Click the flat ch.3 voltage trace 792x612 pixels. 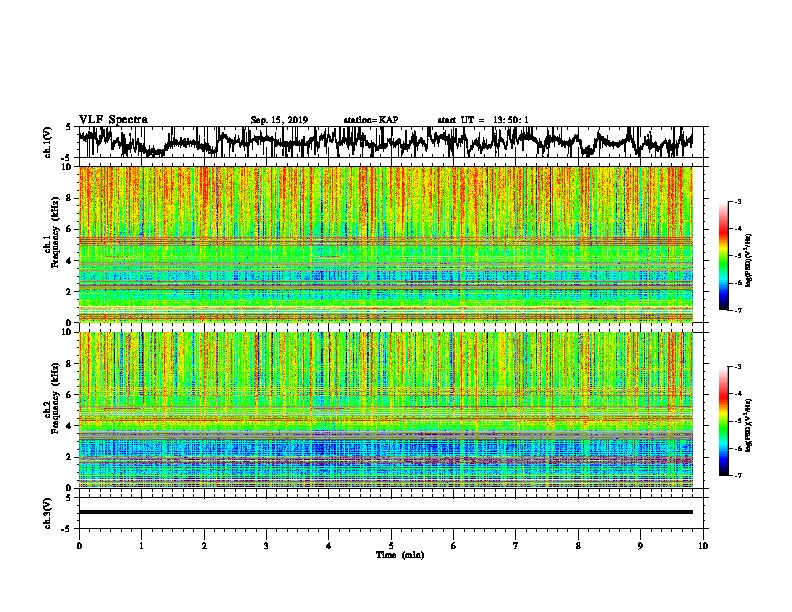pos(385,512)
